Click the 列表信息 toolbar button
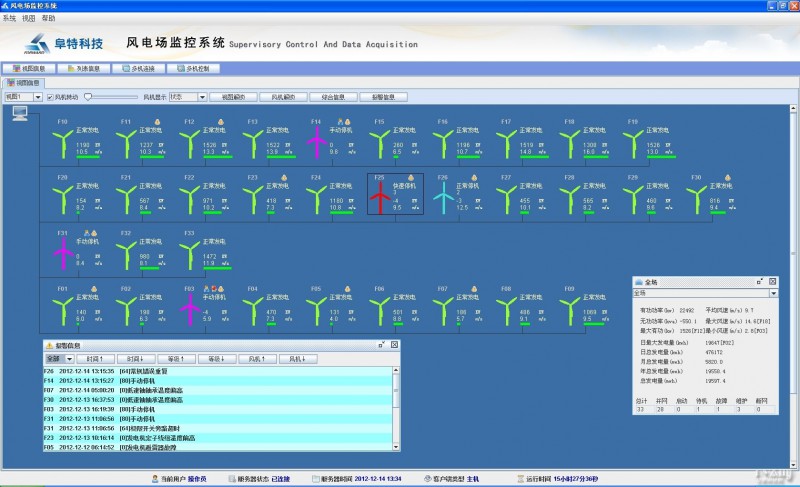The width and height of the screenshot is (800, 487). (x=84, y=68)
